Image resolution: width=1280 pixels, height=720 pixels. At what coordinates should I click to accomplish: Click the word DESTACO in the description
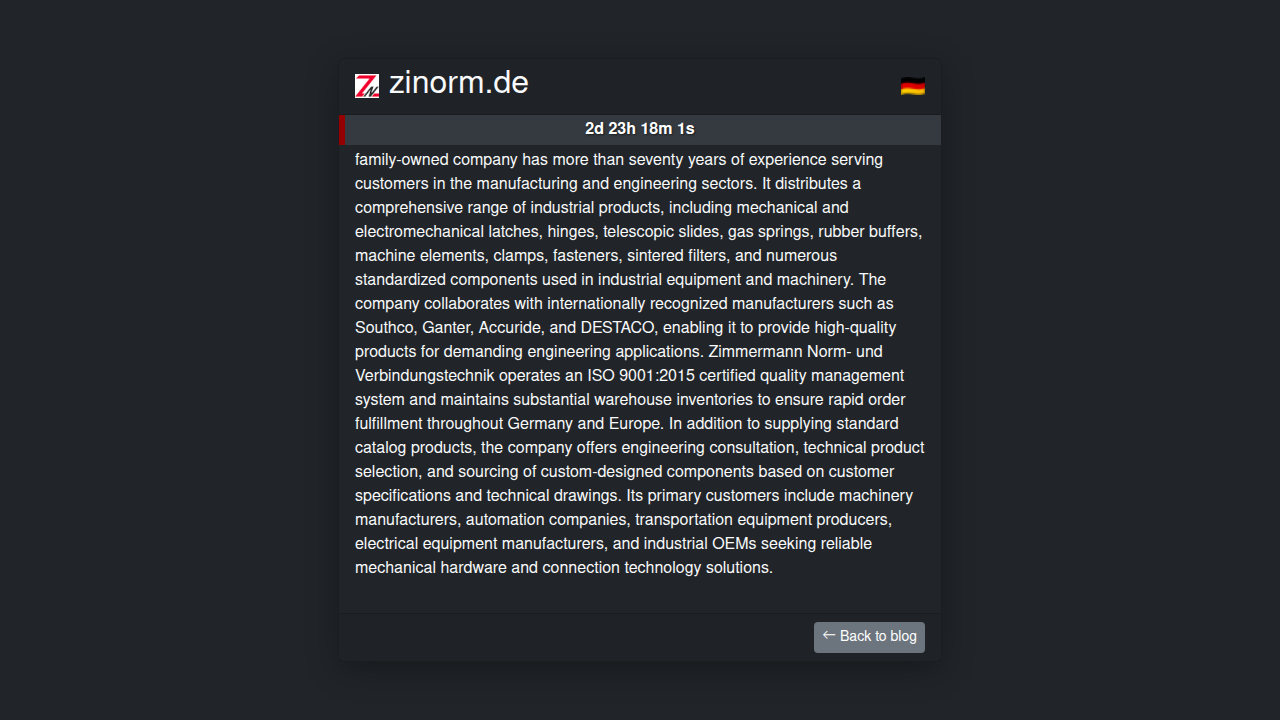point(617,328)
